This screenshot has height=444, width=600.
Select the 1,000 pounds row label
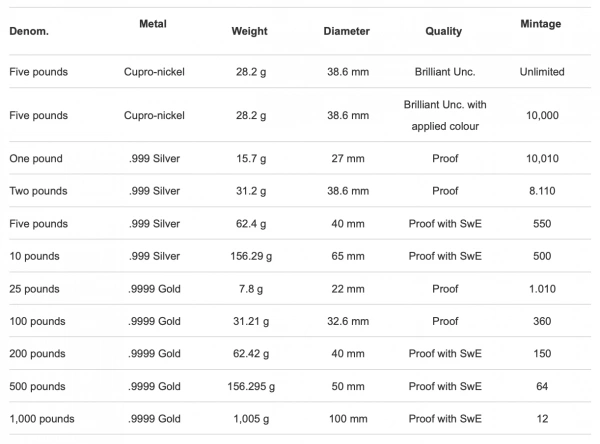point(42,419)
